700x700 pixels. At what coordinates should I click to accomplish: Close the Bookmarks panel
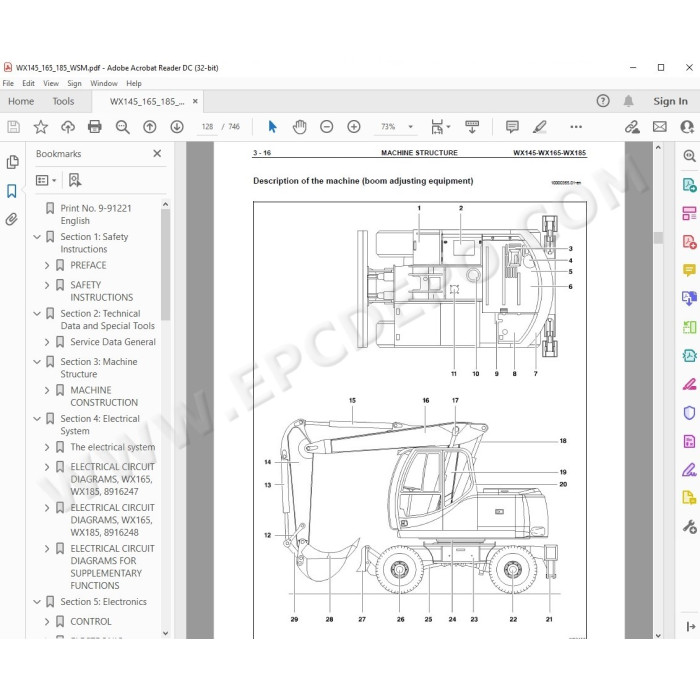tap(157, 154)
